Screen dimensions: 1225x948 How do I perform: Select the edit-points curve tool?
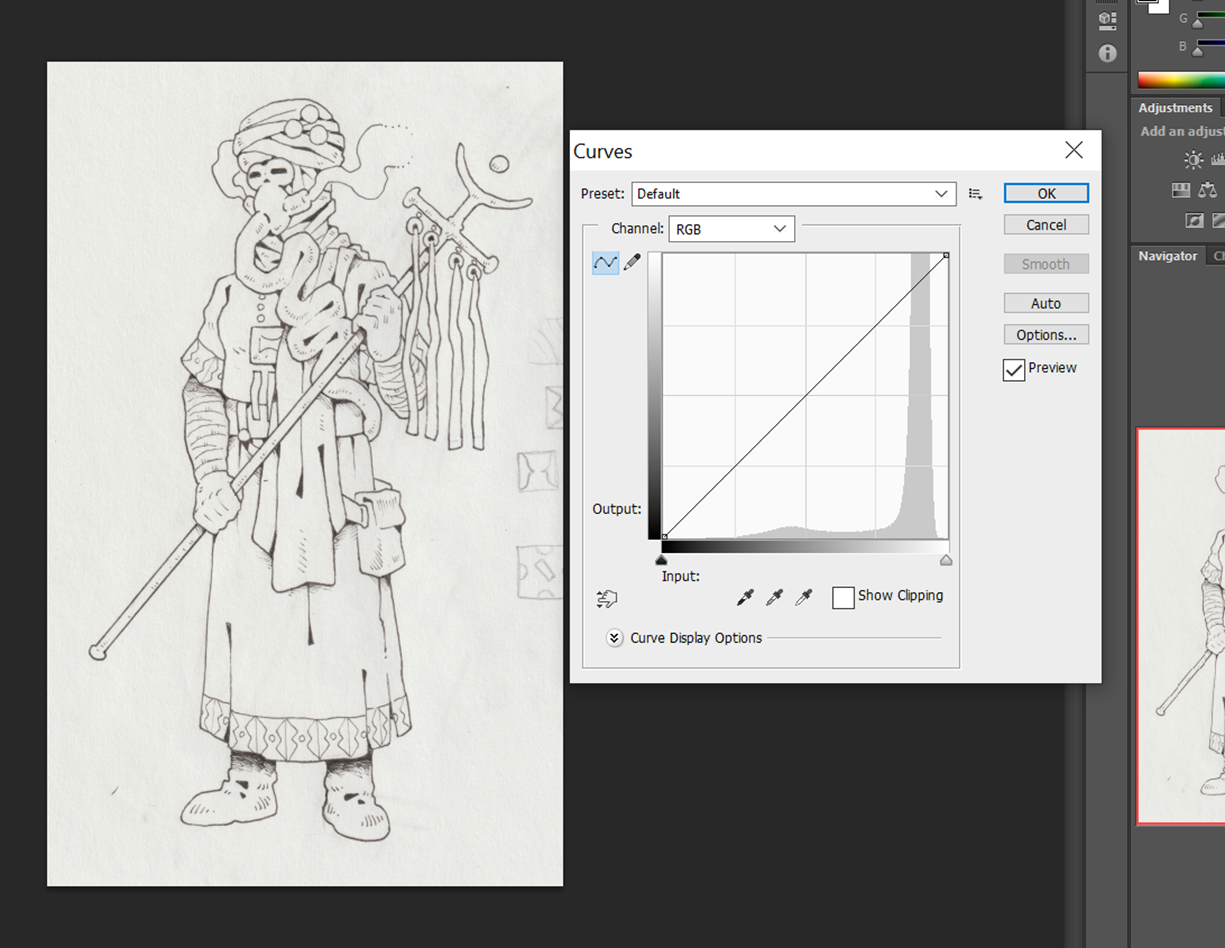point(605,263)
